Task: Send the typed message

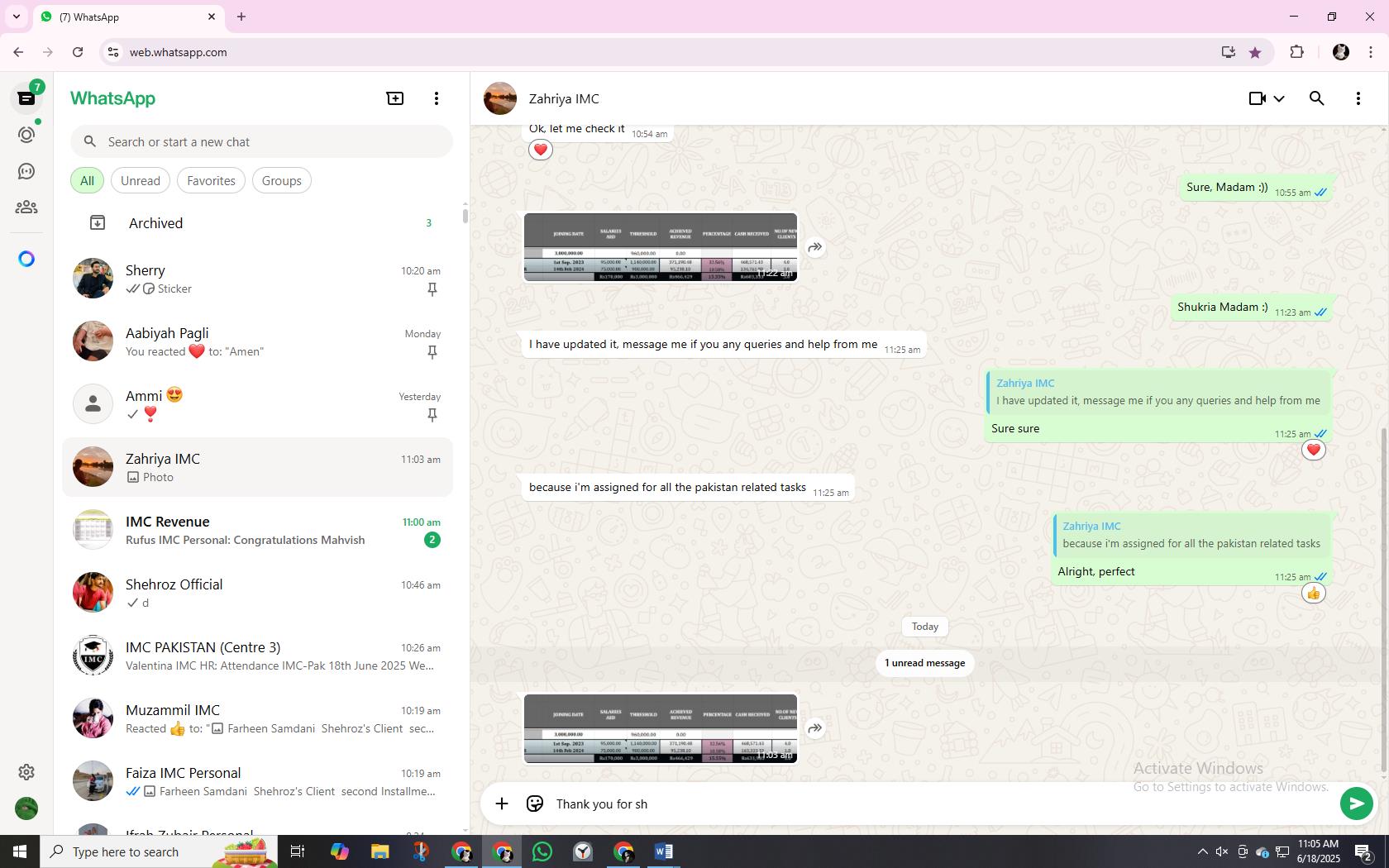Action: pos(1356,804)
